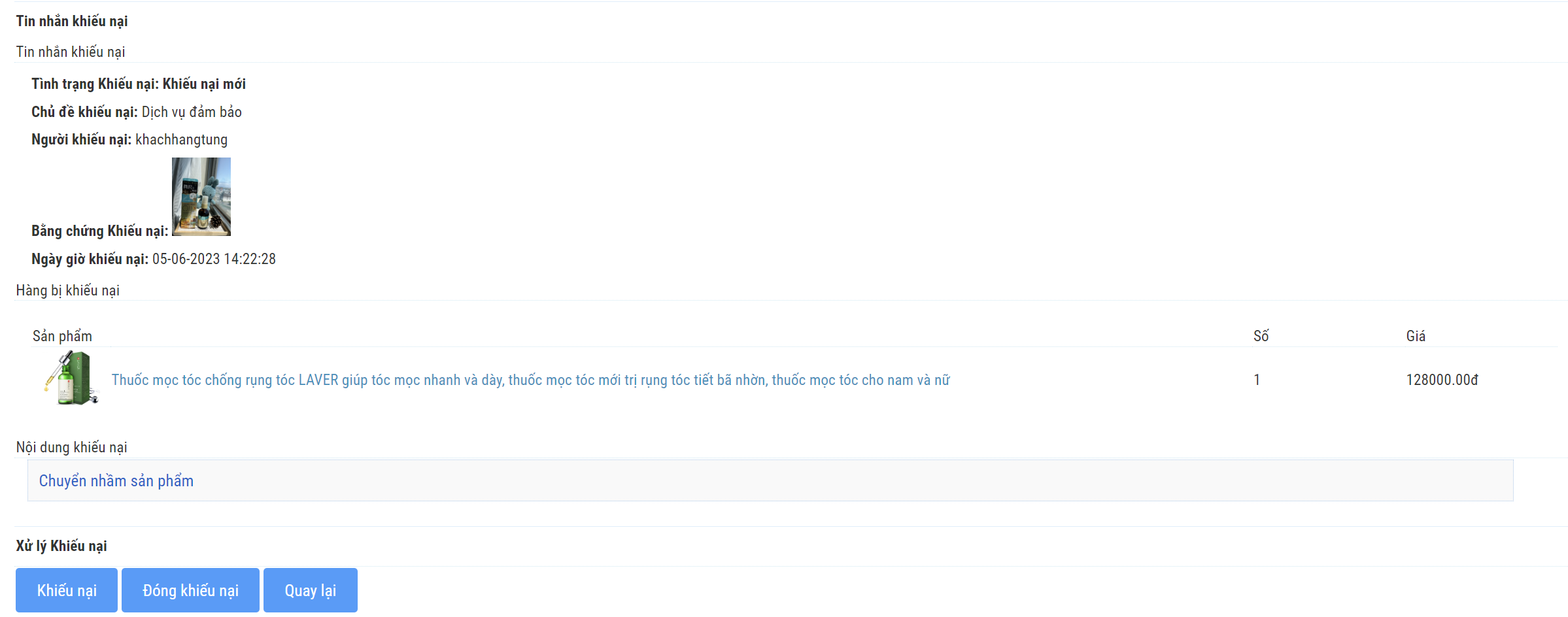Click the Đóng khiếu nại button

pos(190,590)
